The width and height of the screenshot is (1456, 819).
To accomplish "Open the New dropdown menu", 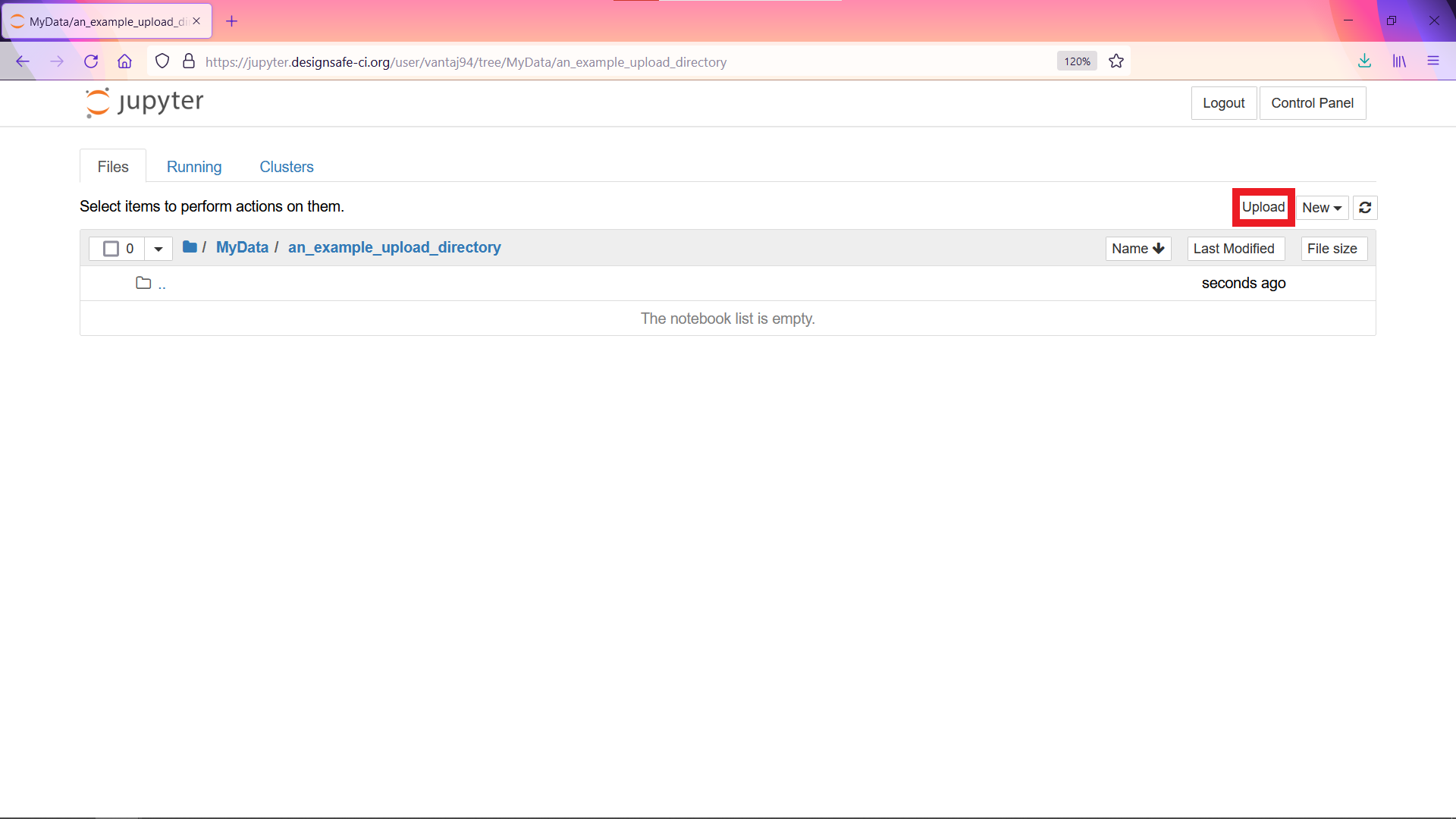I will click(1321, 207).
